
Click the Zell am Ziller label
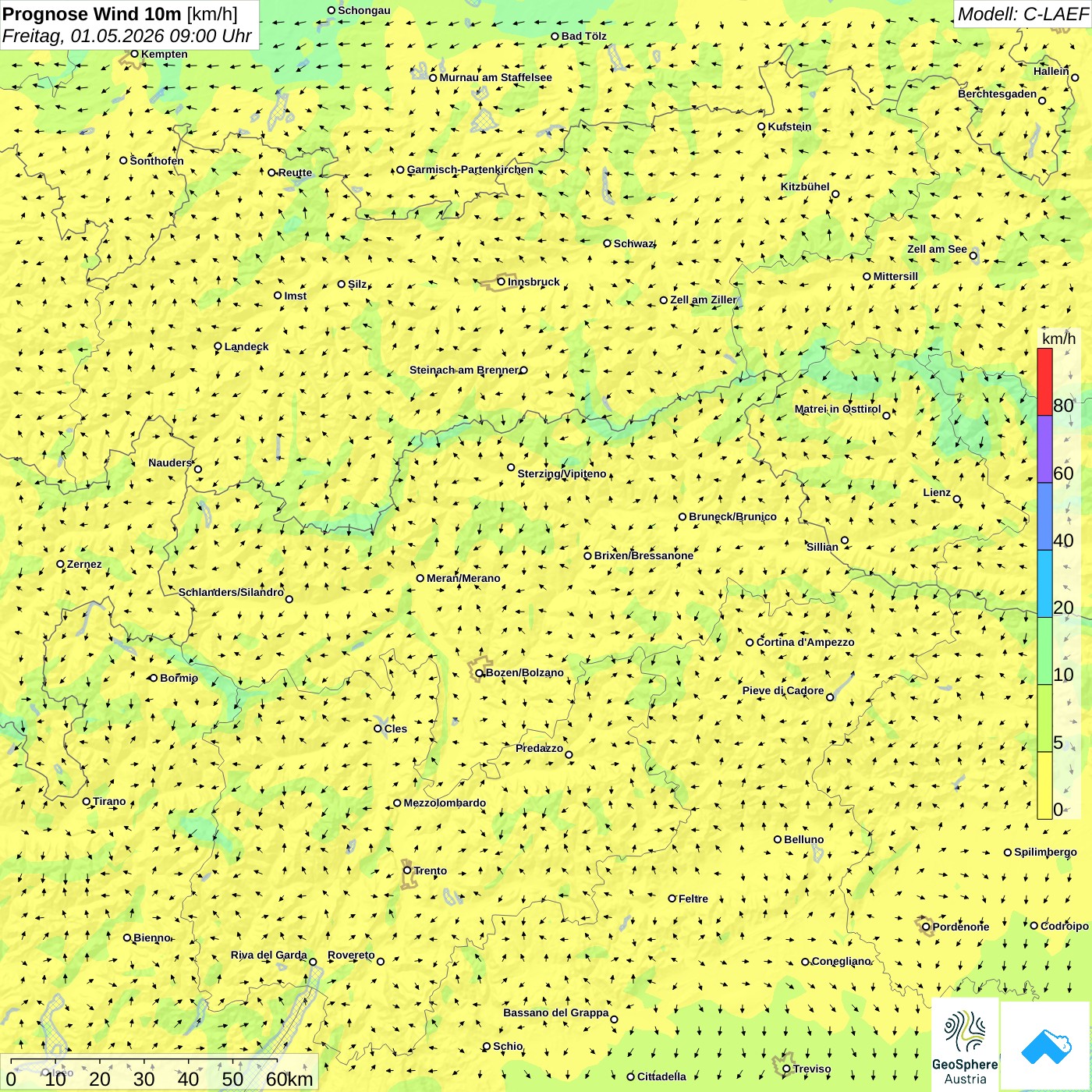pyautogui.click(x=703, y=300)
